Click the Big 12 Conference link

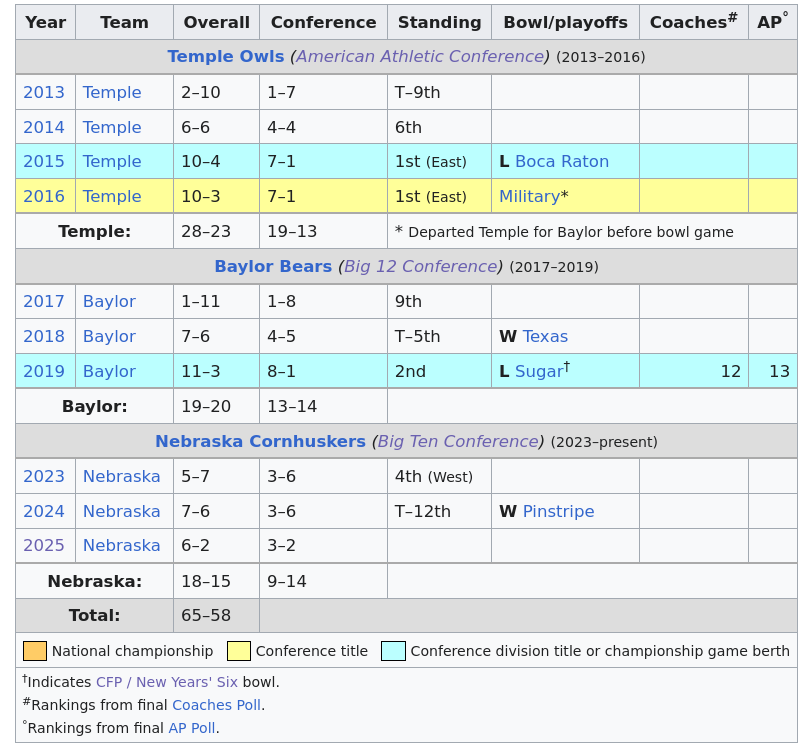click(x=420, y=267)
